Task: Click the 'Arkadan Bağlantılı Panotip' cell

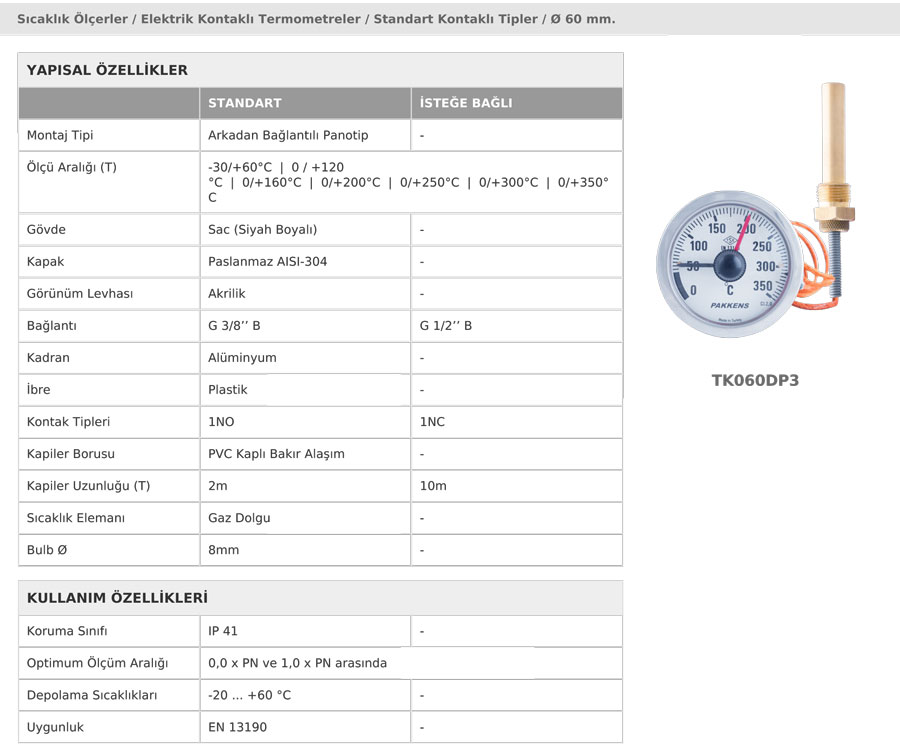Action: [288, 135]
